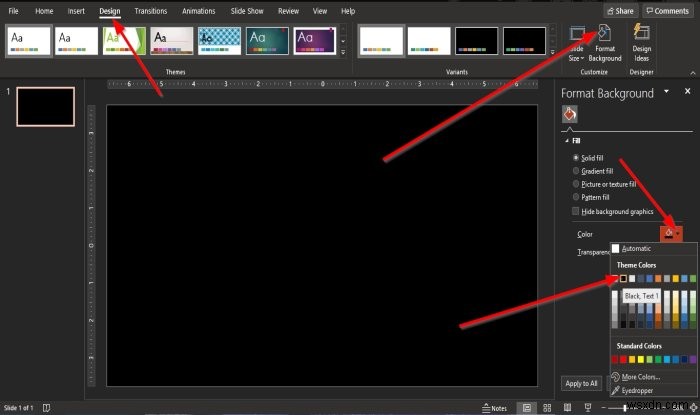Viewport: 700px width, 415px height.
Task: Toggle the Notes pane
Action: point(495,408)
